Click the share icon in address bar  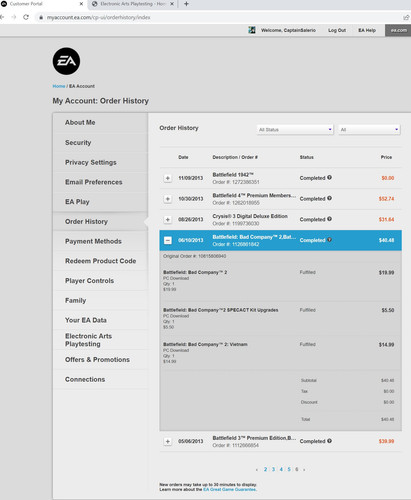[x=406, y=17]
